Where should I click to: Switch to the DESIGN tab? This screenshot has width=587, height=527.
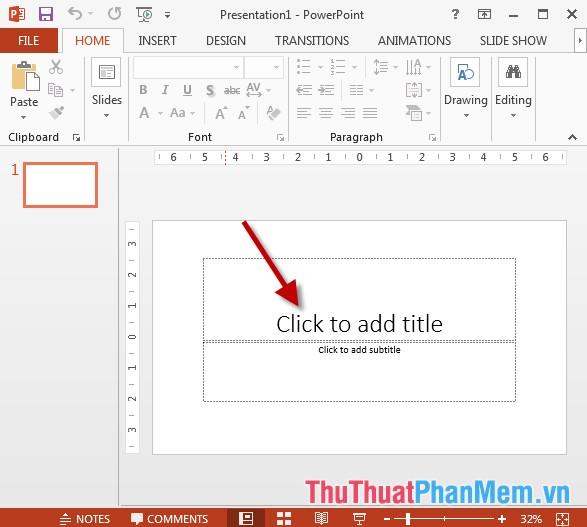click(226, 40)
